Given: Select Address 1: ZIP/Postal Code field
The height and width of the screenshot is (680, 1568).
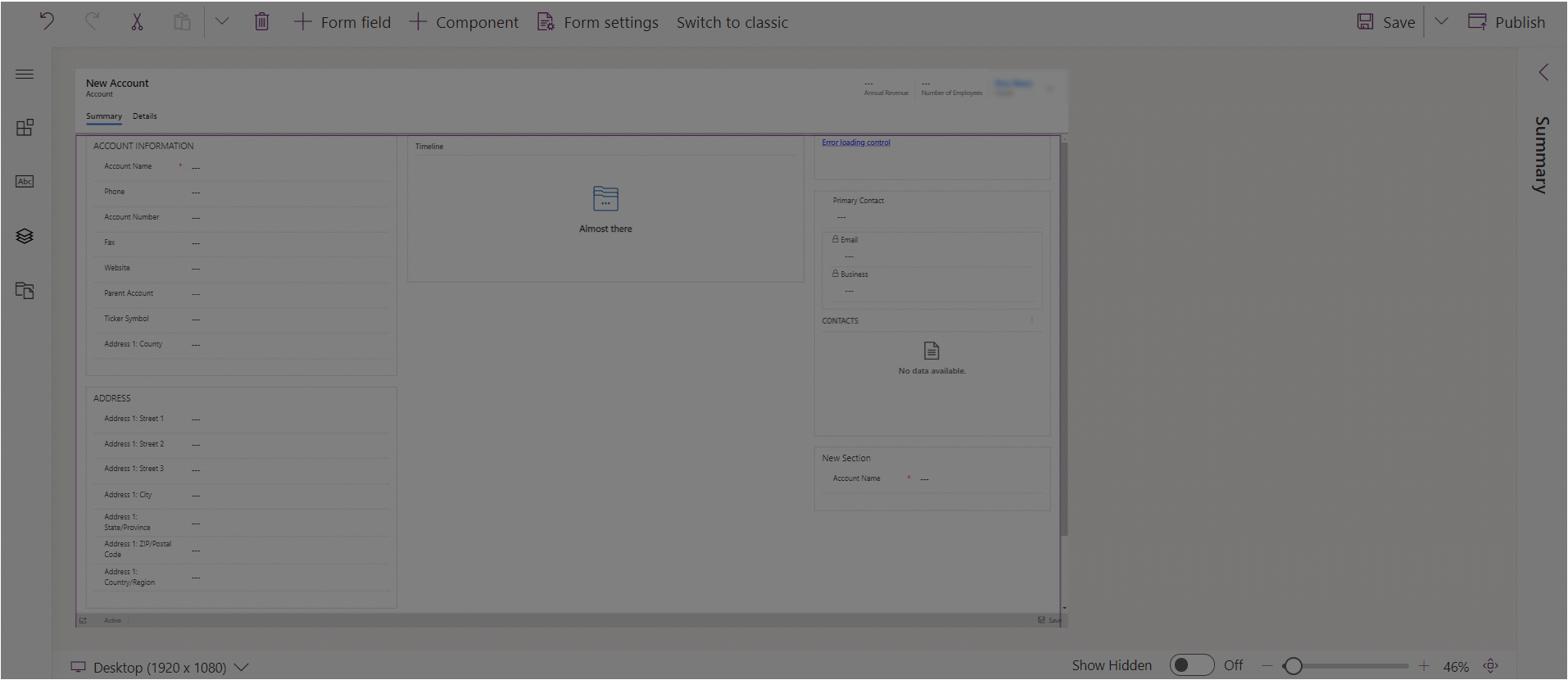Looking at the screenshot, I should click(241, 550).
